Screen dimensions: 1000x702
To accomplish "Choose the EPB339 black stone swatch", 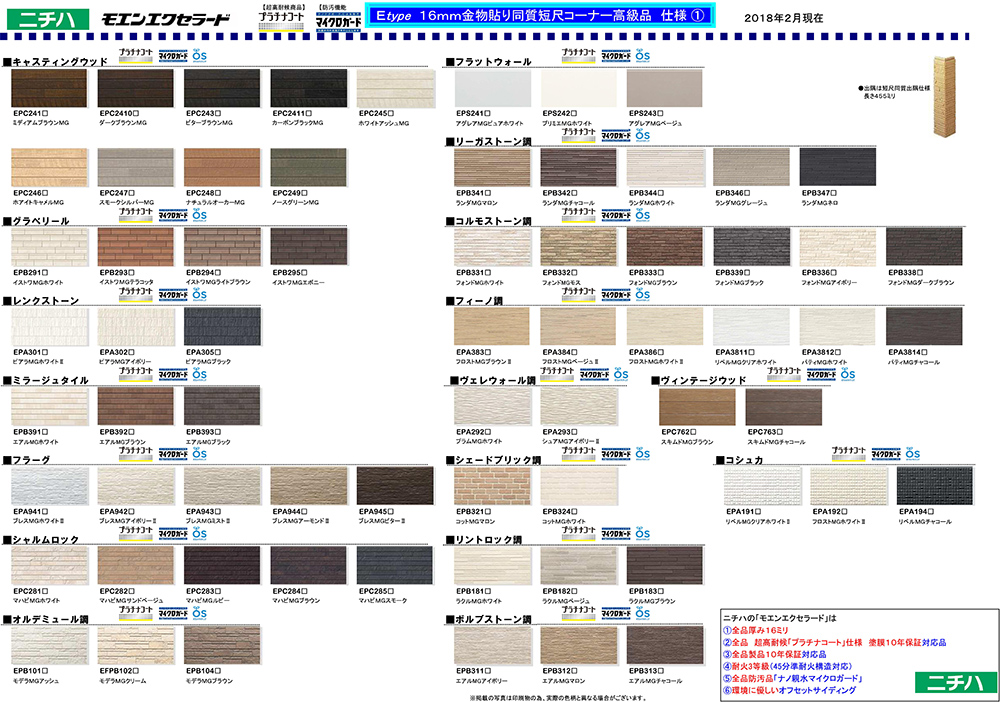I will point(751,247).
